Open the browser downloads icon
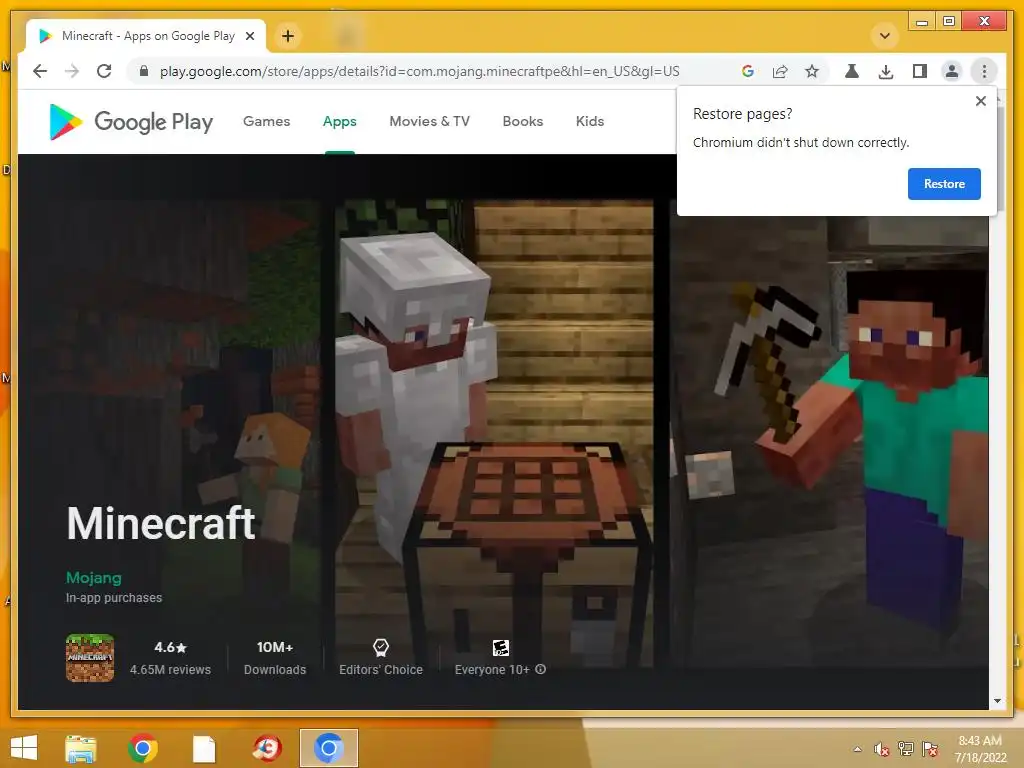1024x768 pixels. [x=886, y=71]
